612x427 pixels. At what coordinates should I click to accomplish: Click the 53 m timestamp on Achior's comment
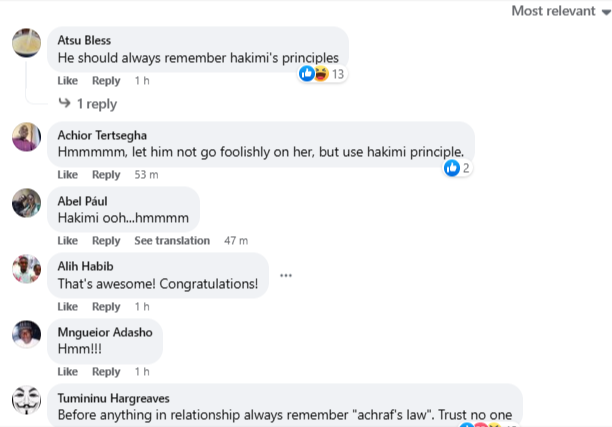[x=148, y=175]
